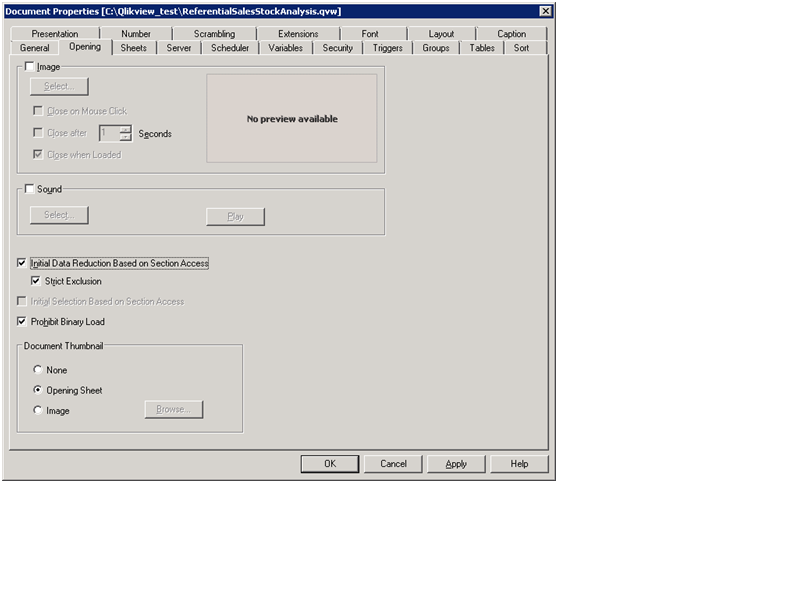Click the Play sound button

click(235, 216)
